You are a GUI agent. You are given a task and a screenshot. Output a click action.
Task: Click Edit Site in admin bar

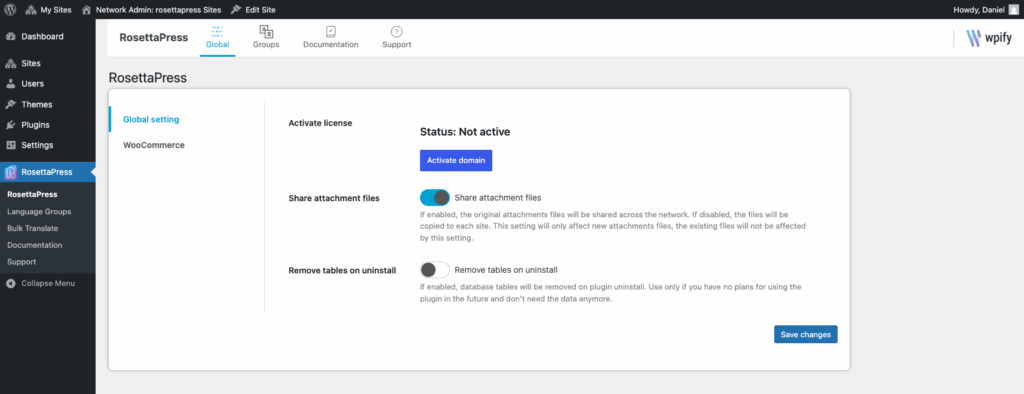tap(253, 10)
